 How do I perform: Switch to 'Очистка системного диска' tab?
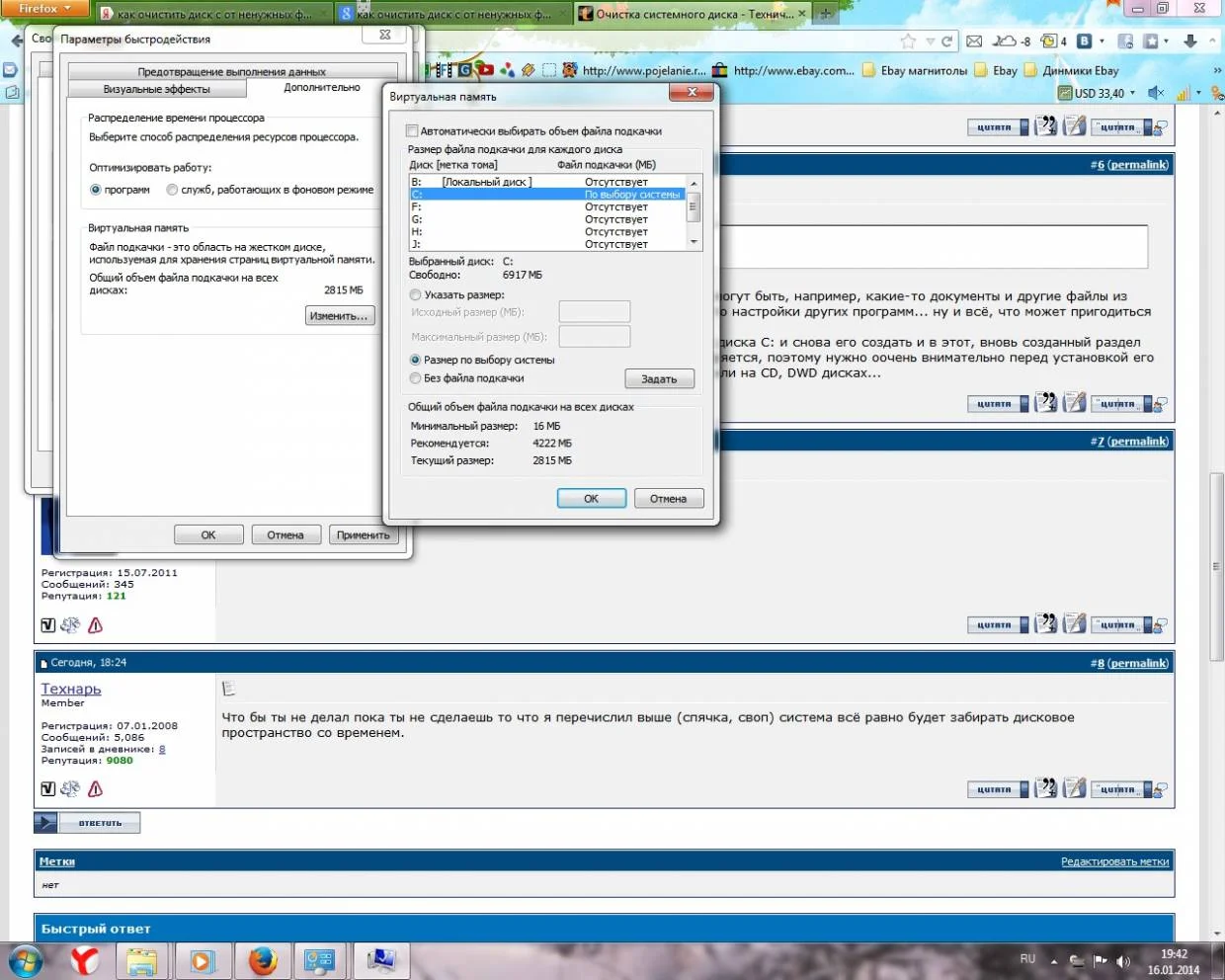point(694,14)
